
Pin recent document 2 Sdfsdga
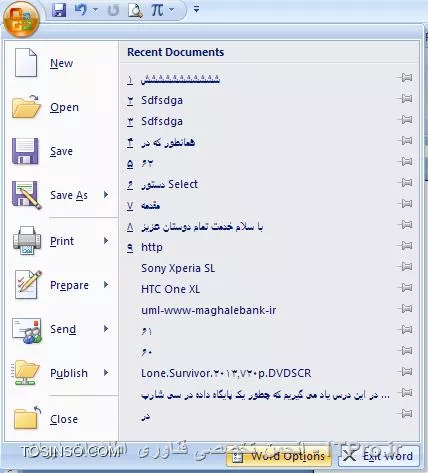tap(406, 99)
